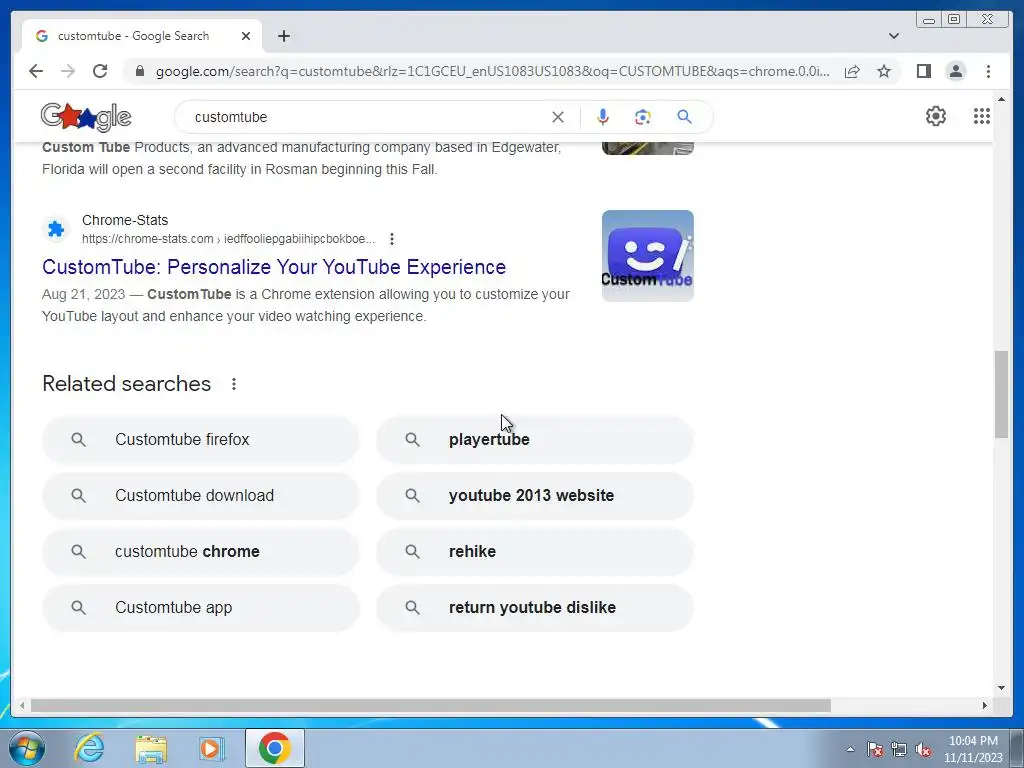Open more options for Chrome-Stats result
Screen dimensions: 1024x768
click(392, 239)
